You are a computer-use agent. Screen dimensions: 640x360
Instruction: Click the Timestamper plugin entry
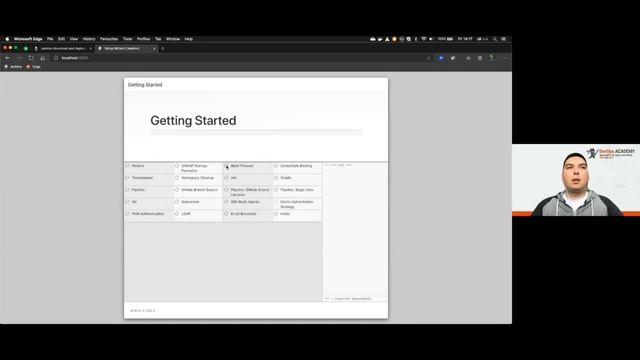[x=149, y=180]
